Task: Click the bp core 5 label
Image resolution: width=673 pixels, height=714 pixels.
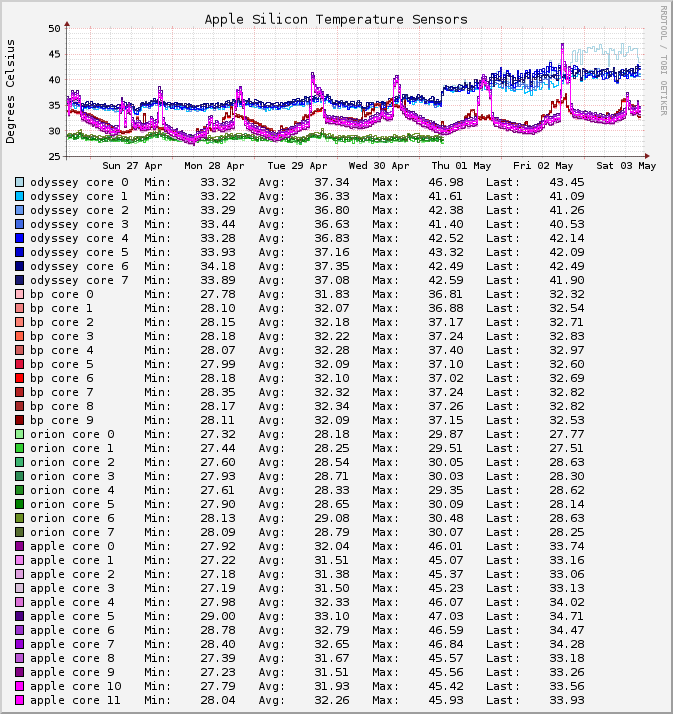Action: [62, 364]
